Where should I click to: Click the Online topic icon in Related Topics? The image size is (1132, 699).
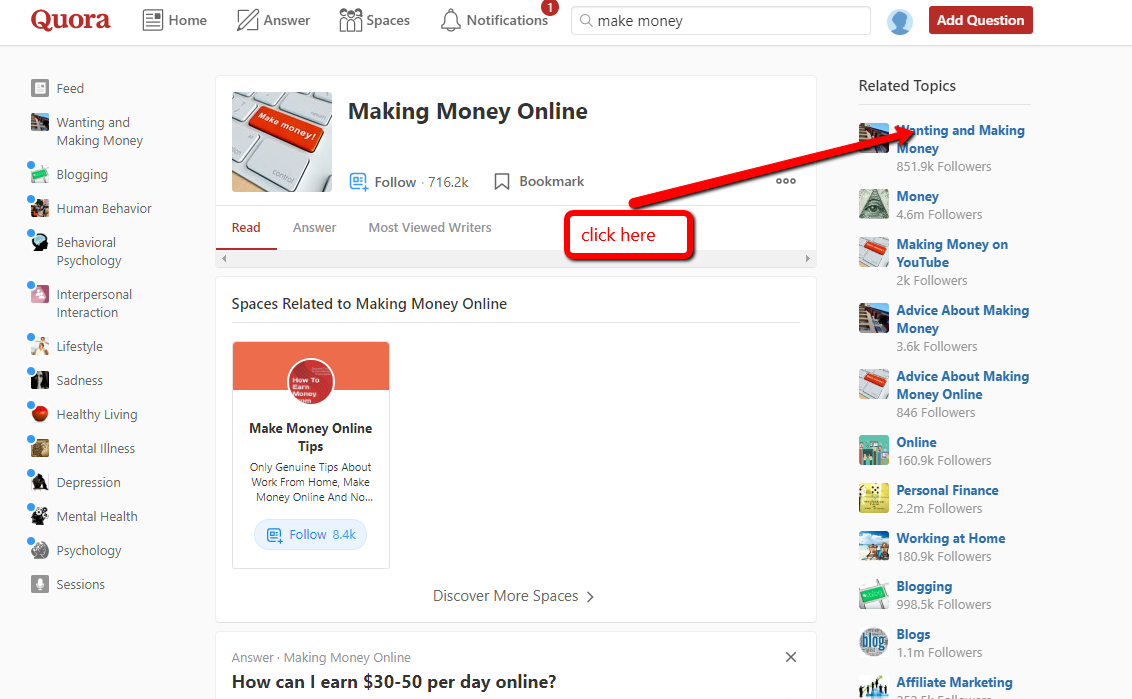[x=874, y=450]
